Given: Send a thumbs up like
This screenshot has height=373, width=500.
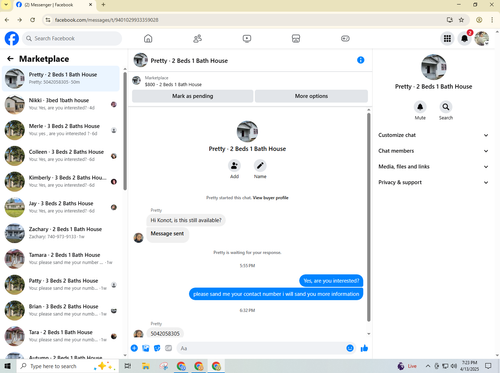Looking at the screenshot, I should coord(364,348).
